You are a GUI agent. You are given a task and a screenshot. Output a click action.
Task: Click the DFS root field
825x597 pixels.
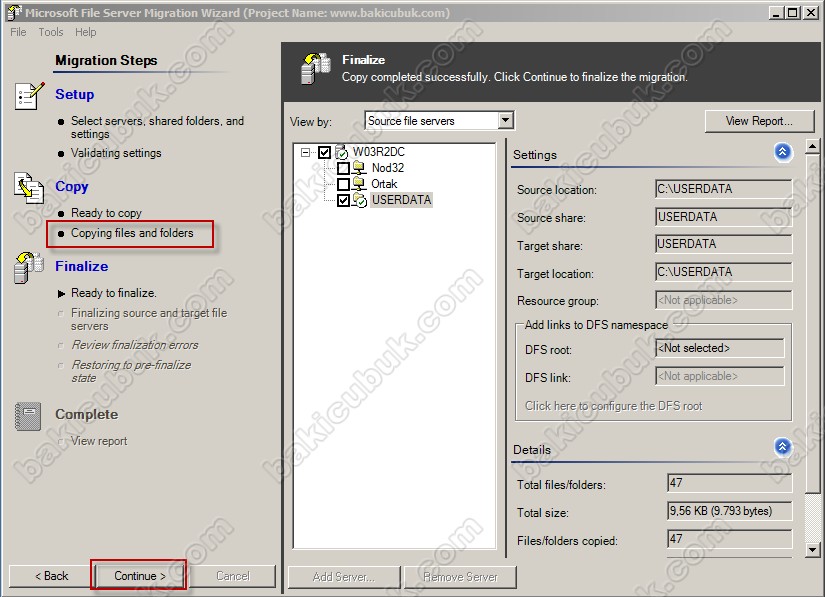720,348
